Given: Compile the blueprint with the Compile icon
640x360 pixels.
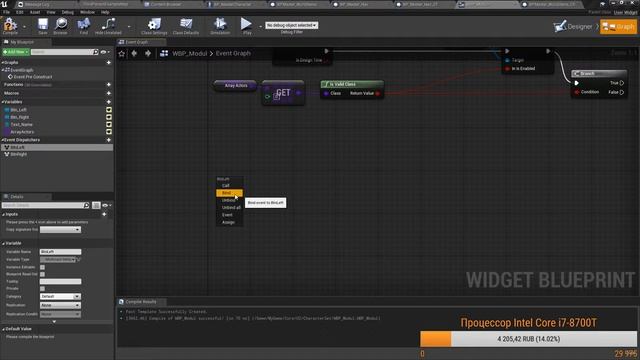Looking at the screenshot, I should click(x=10, y=25).
